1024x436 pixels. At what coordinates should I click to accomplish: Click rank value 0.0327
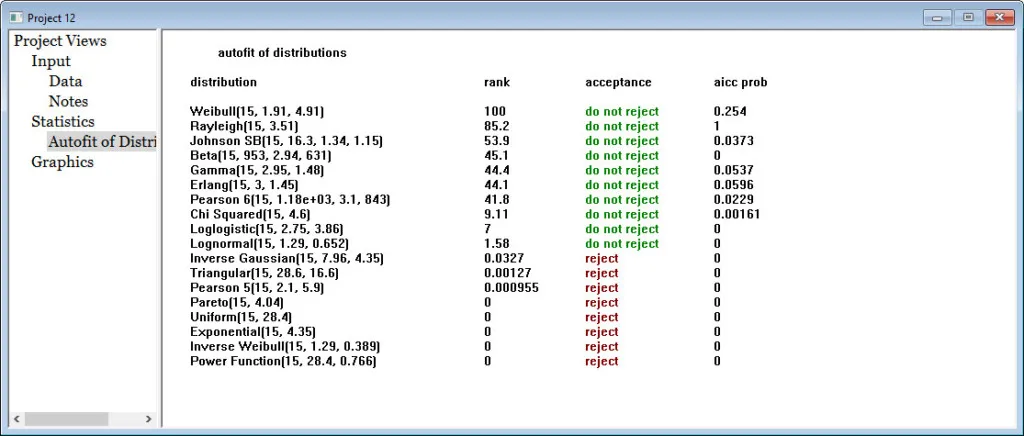(504, 258)
